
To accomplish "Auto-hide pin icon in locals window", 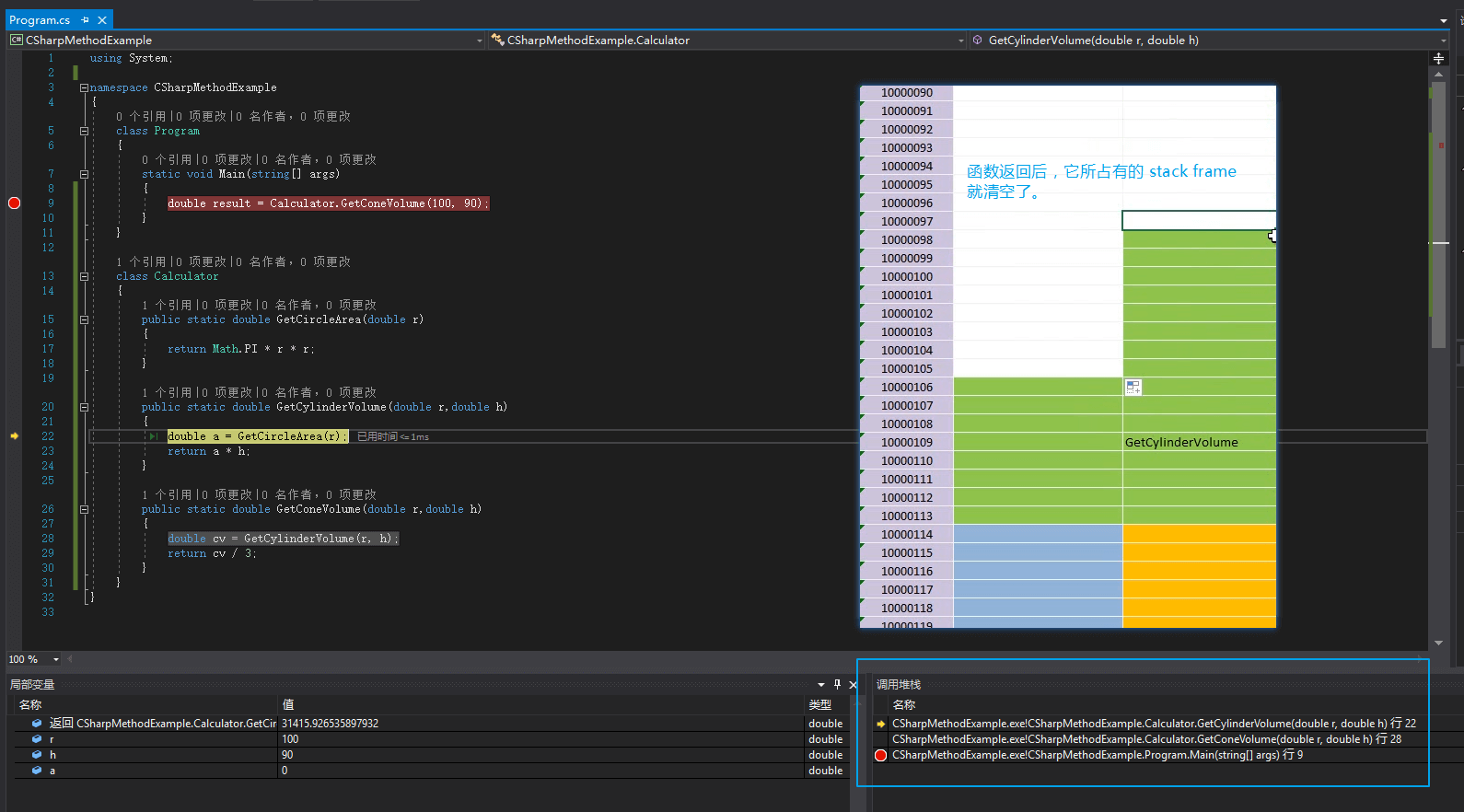I will (837, 684).
